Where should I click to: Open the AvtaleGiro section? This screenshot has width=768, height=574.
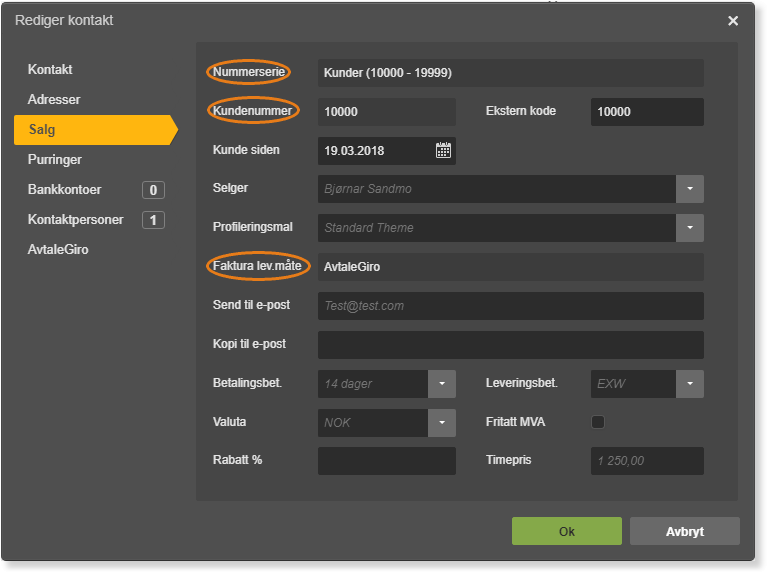[58, 249]
